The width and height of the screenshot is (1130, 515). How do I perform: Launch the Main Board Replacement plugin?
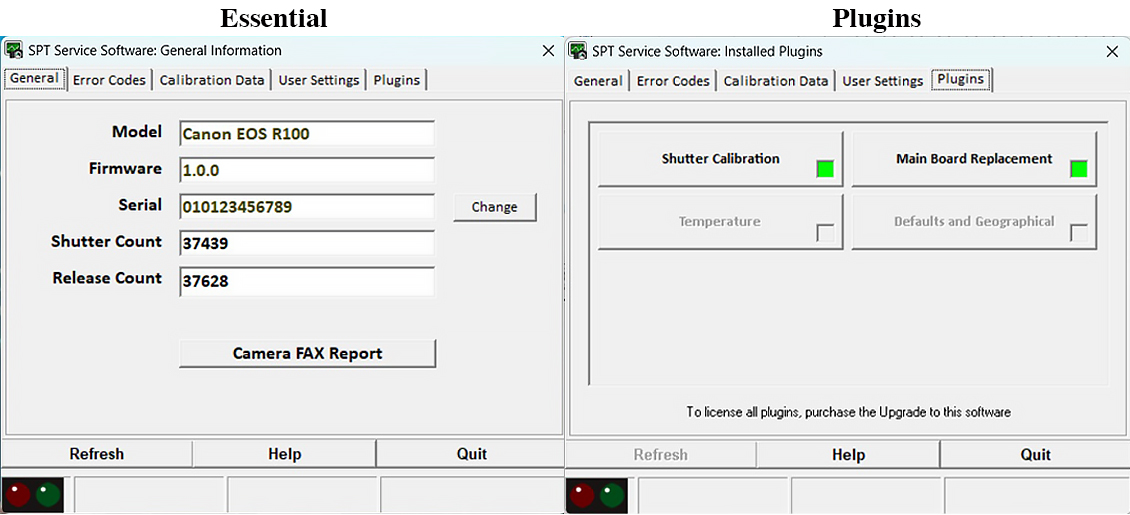[974, 159]
